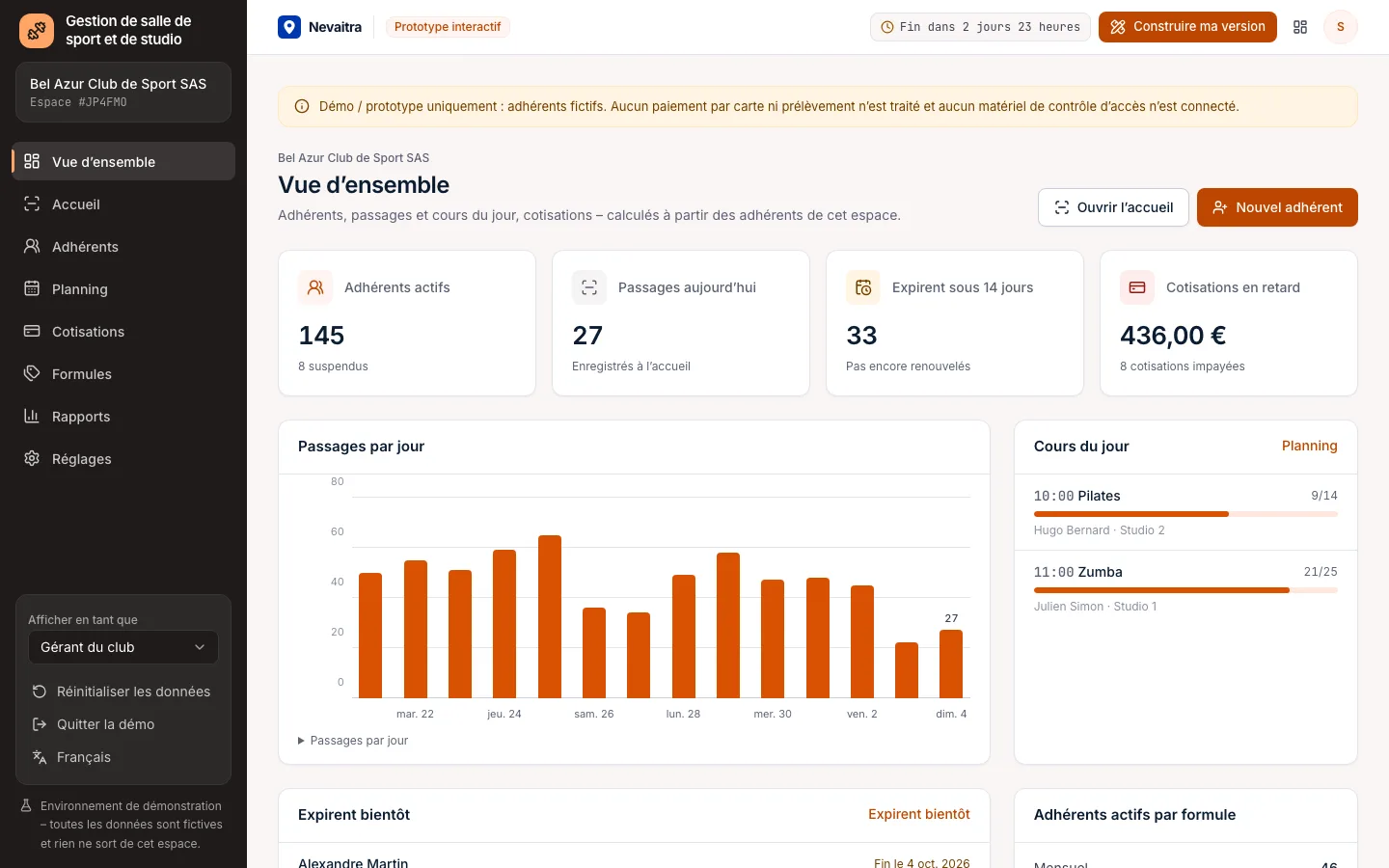Image resolution: width=1389 pixels, height=868 pixels.
Task: Click the Formules tag icon in sidebar
Action: point(32,373)
